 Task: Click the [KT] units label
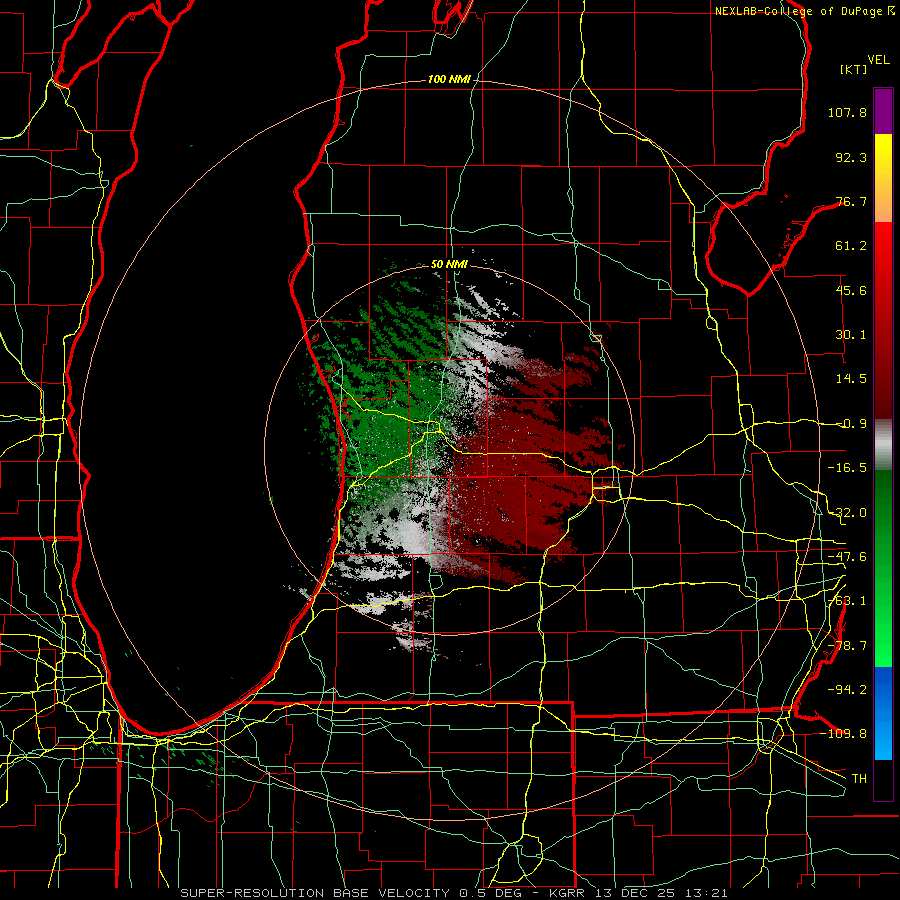[854, 69]
